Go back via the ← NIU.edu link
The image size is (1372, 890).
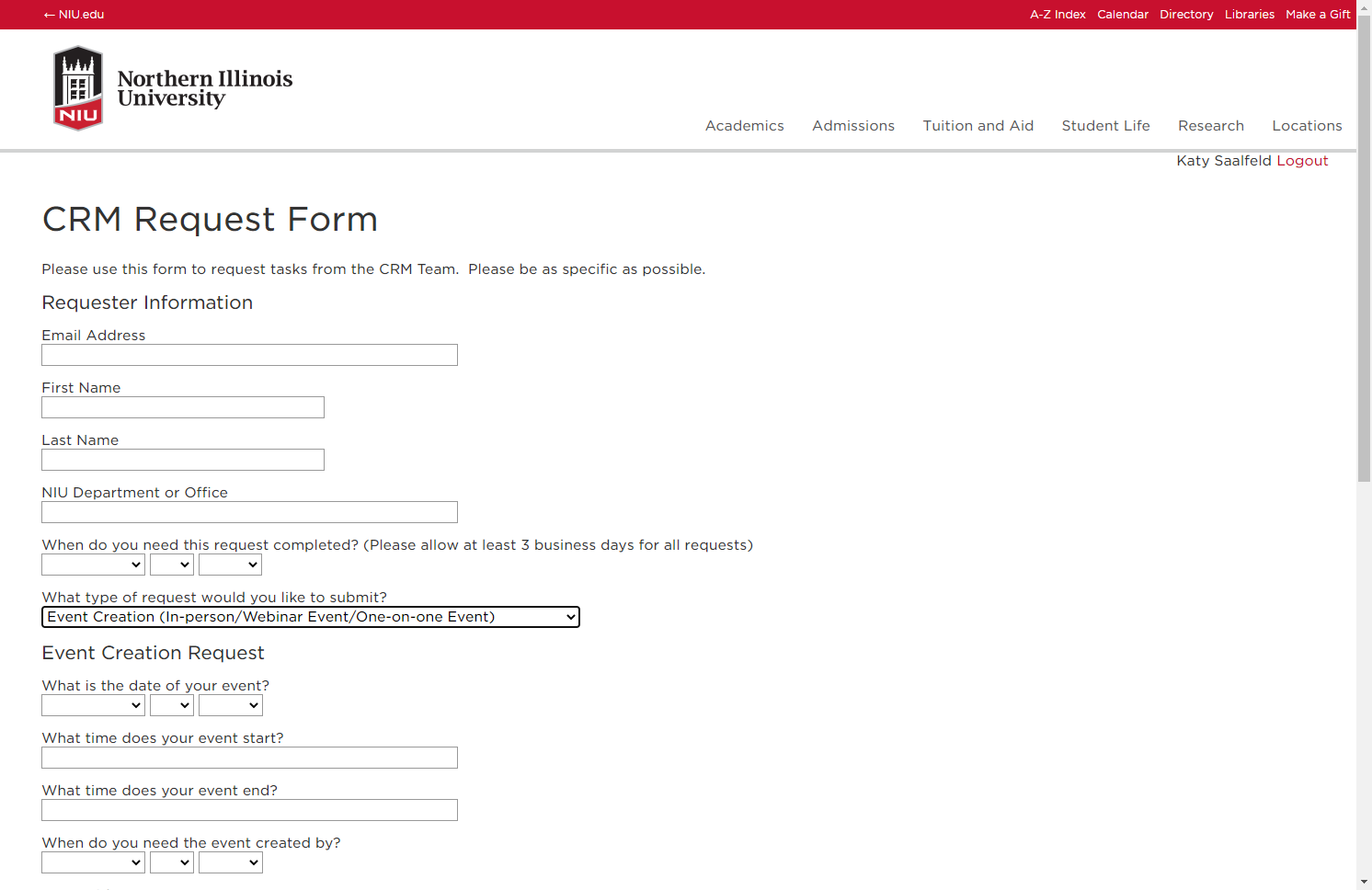pyautogui.click(x=74, y=15)
